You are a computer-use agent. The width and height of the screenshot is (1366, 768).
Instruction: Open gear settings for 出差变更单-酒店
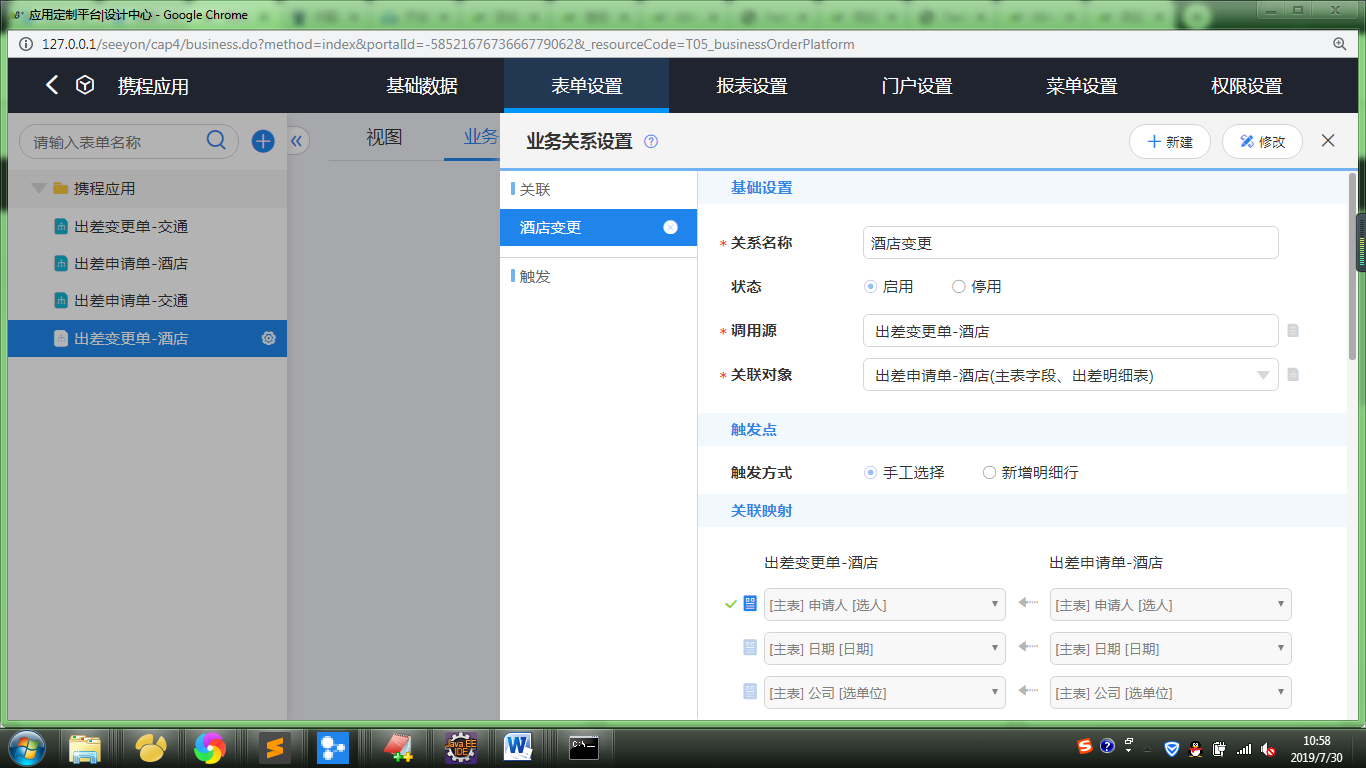tap(268, 339)
